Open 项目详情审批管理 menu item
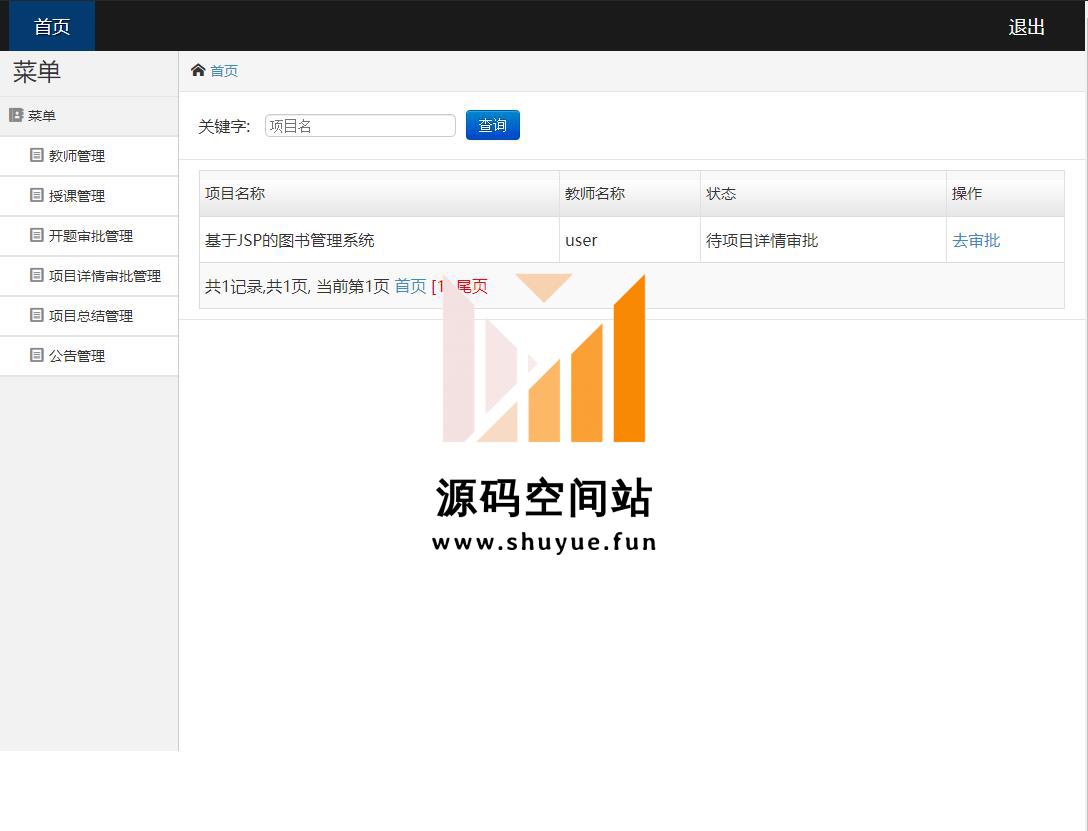 (x=105, y=276)
